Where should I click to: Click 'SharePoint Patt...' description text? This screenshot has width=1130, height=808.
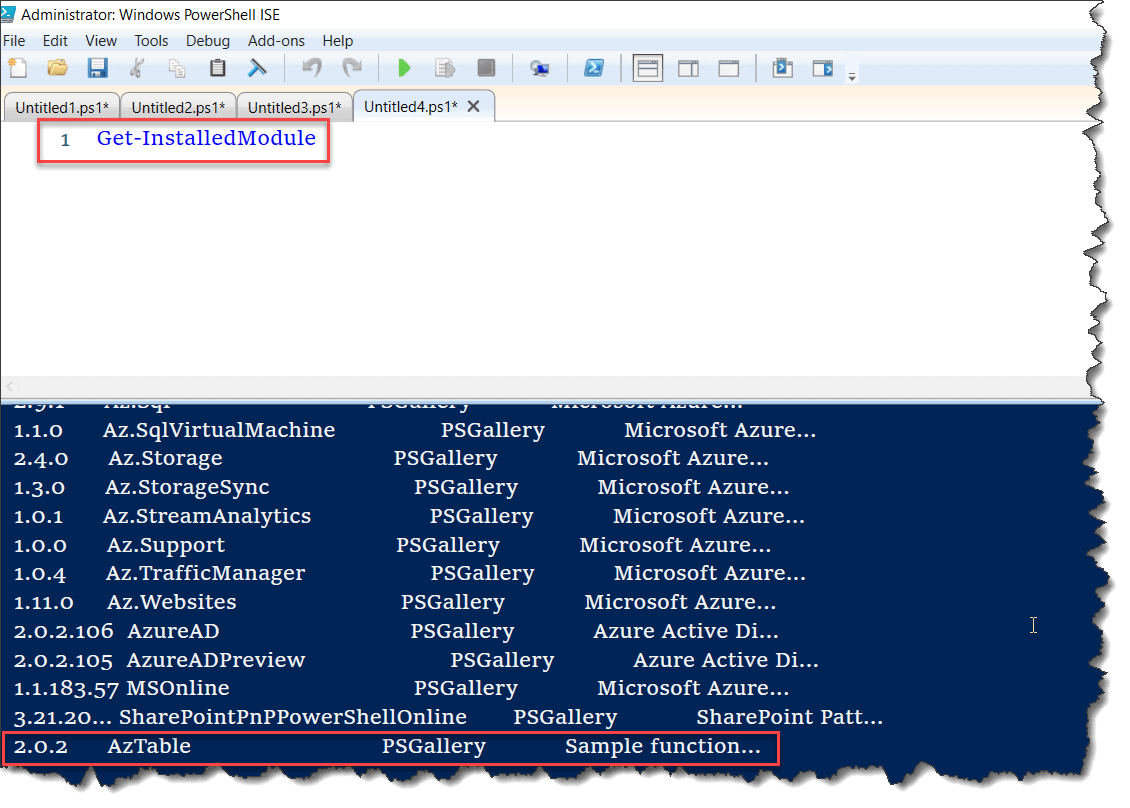coord(789,716)
